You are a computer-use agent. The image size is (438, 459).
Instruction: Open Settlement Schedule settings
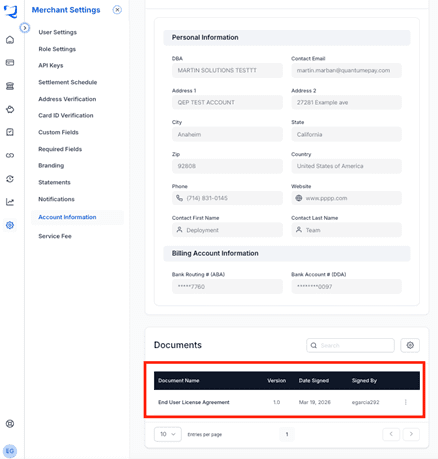point(68,82)
